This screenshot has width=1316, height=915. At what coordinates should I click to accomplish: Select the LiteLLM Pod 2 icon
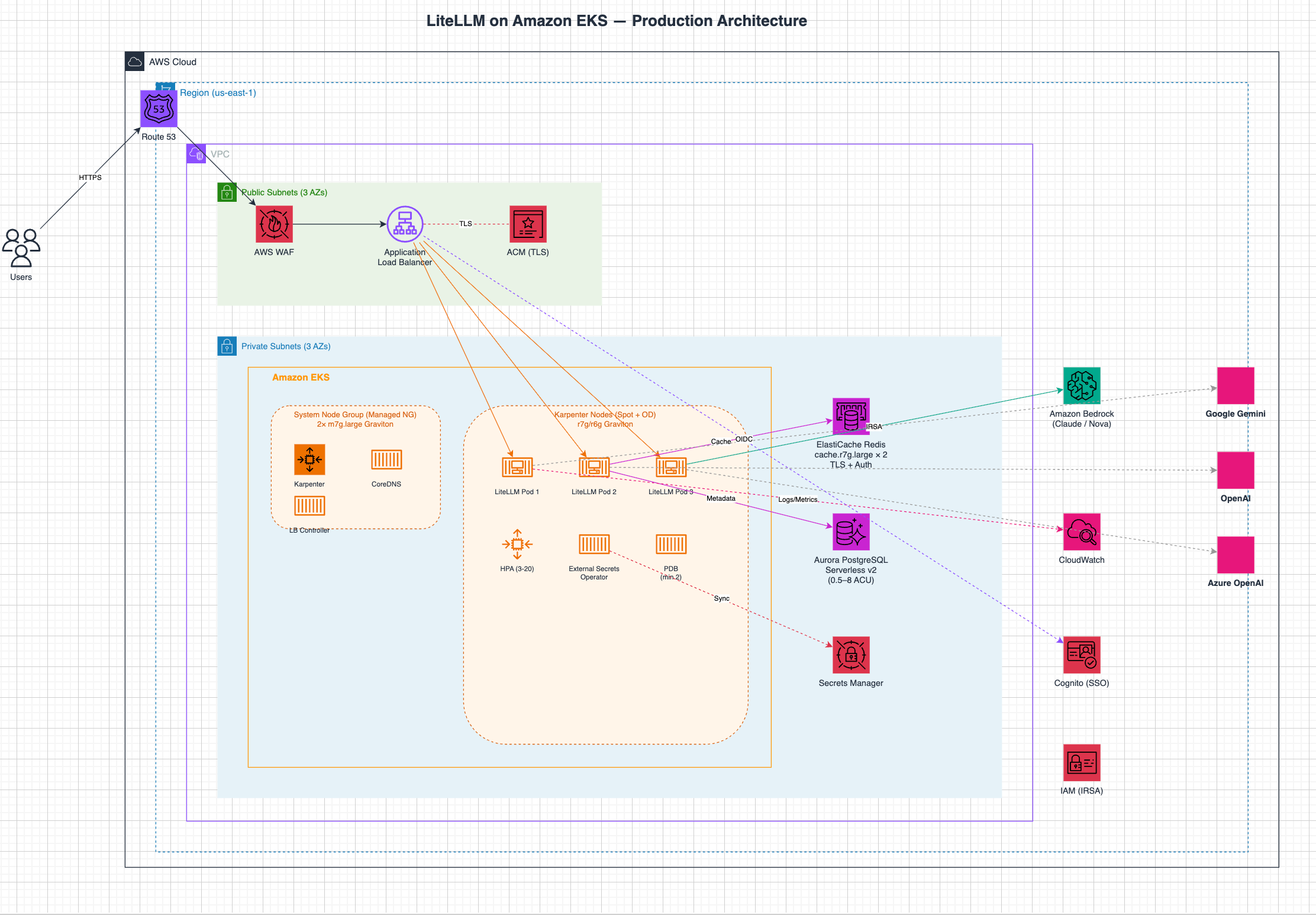[x=594, y=468]
